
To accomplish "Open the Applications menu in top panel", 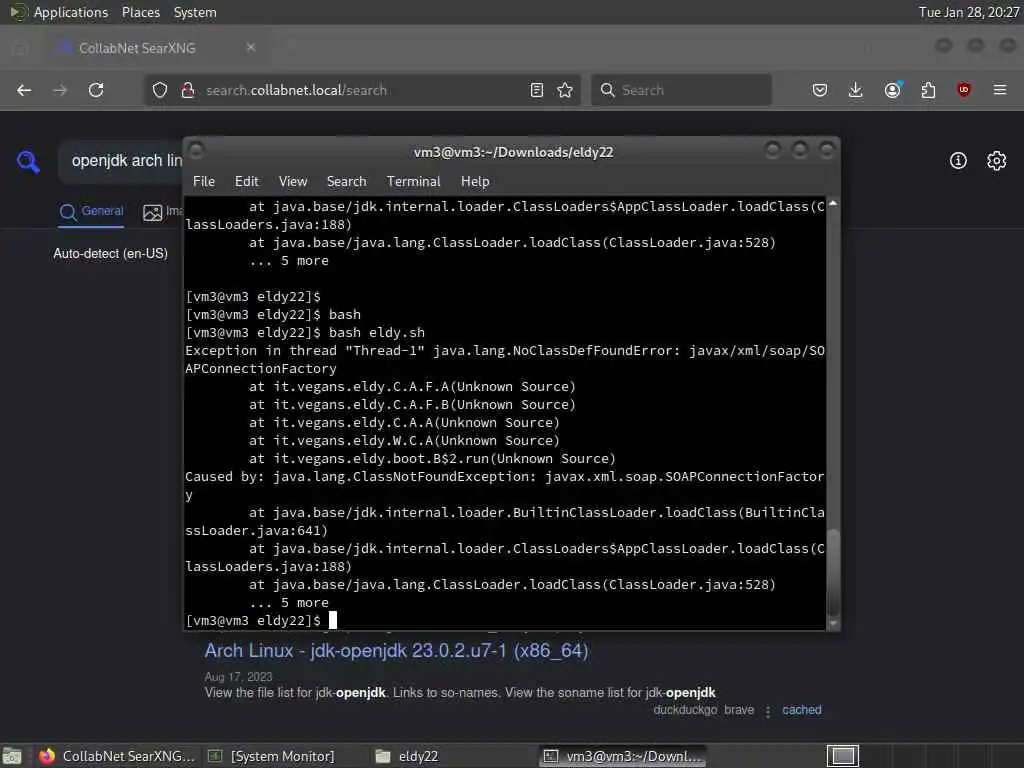I will [71, 12].
